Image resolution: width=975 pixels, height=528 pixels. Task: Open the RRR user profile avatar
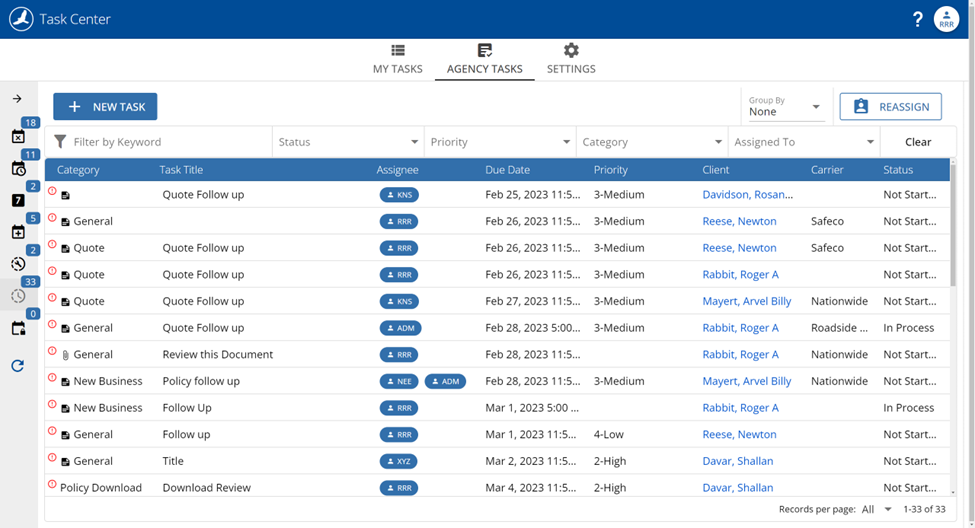(946, 19)
